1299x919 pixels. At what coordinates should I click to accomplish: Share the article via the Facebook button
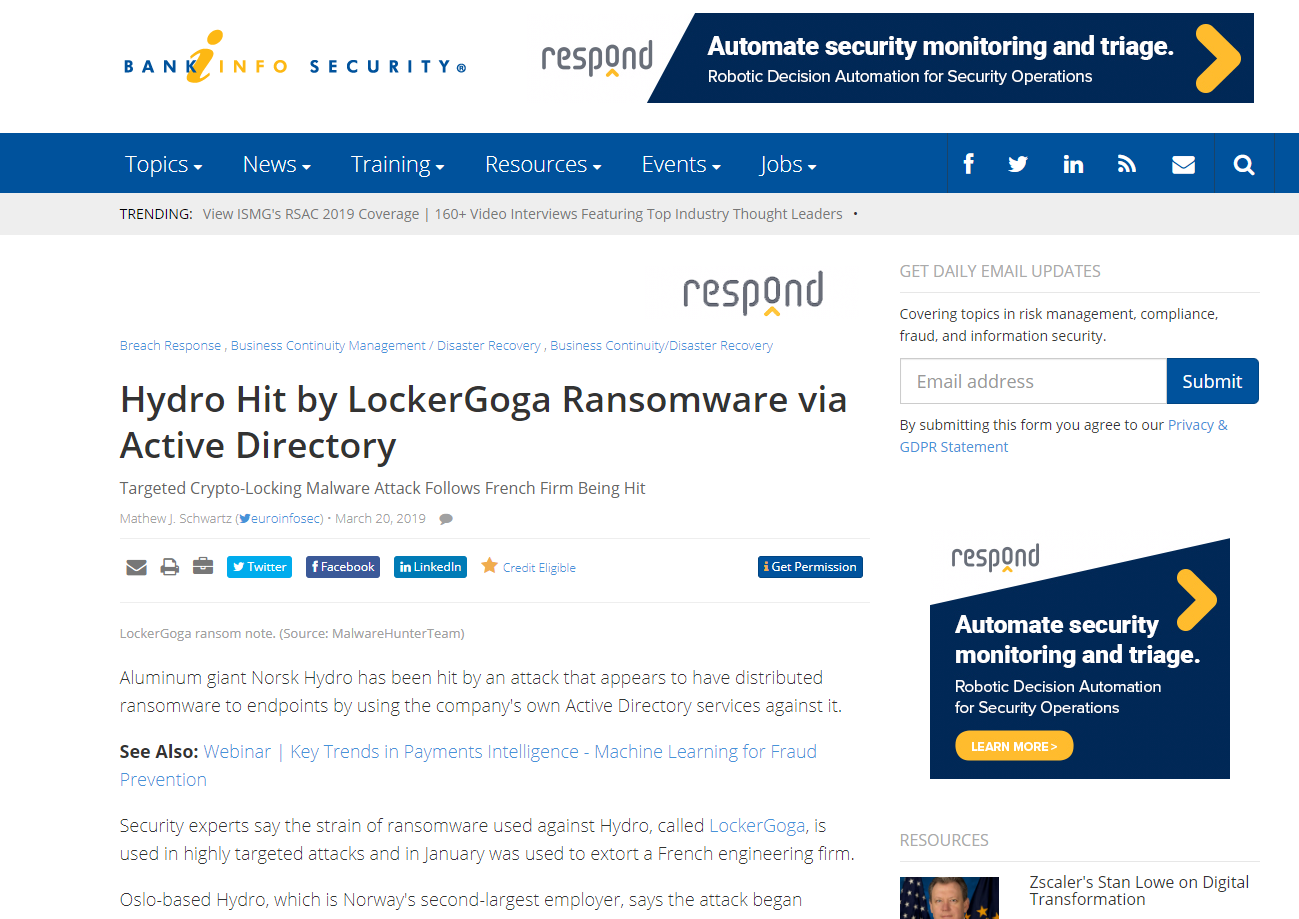(x=343, y=567)
